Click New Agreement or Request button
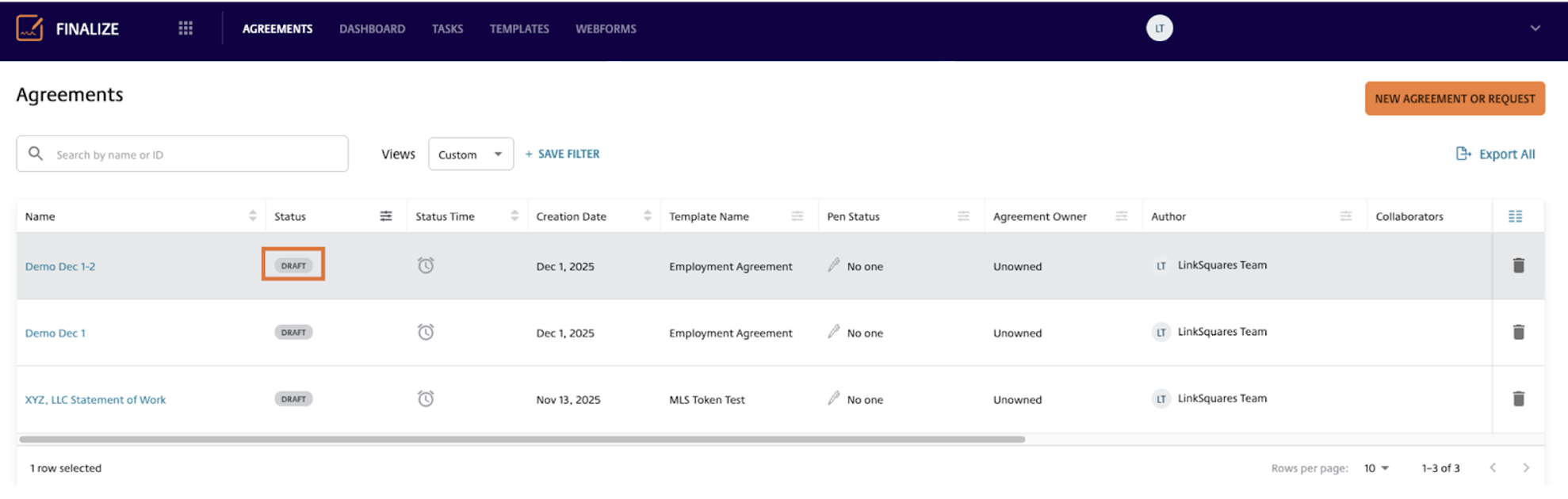 (x=1454, y=99)
